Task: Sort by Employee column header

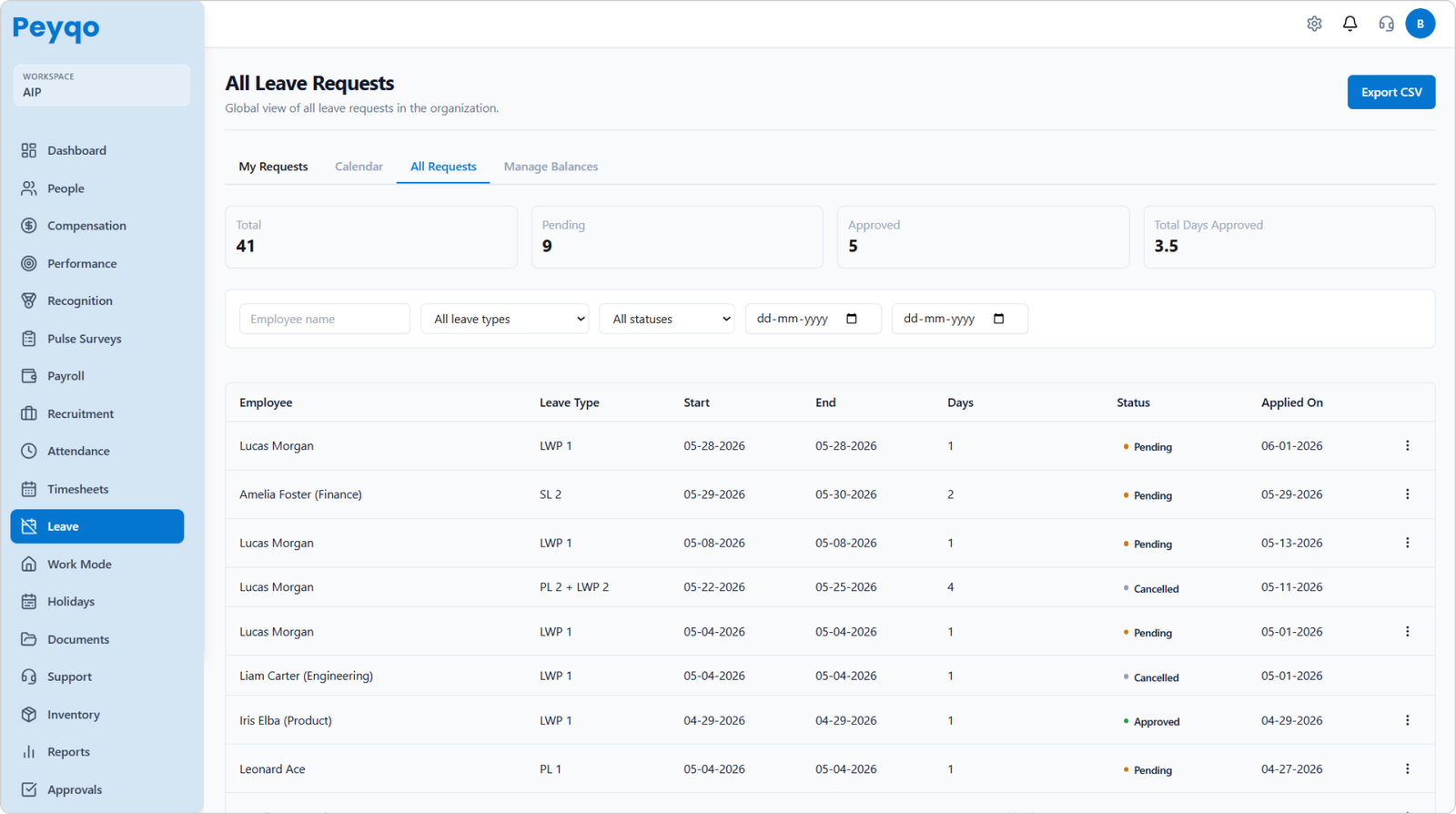Action: [x=266, y=402]
